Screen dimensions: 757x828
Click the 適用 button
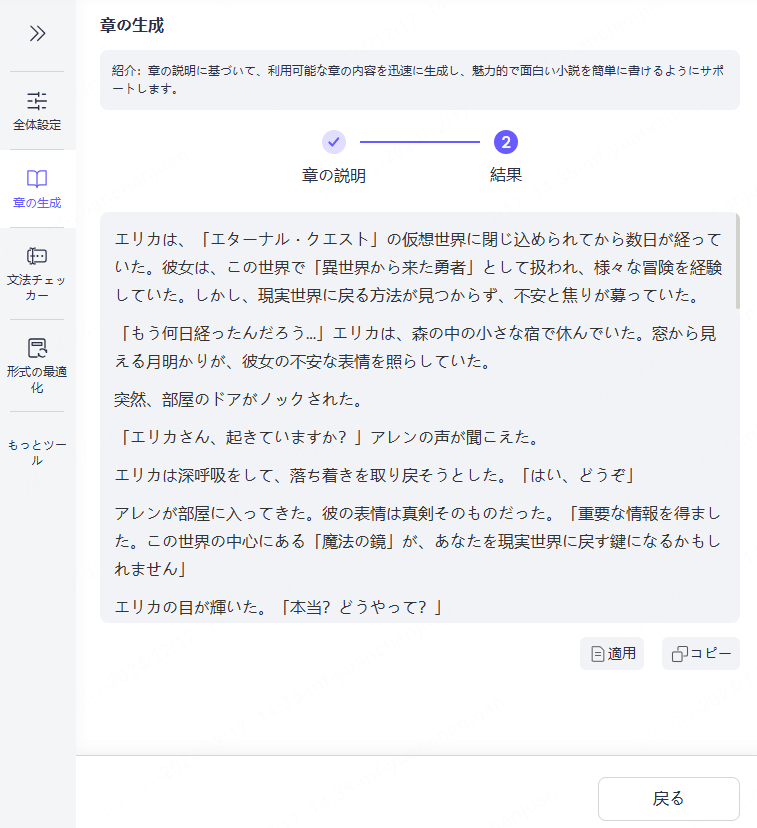612,654
